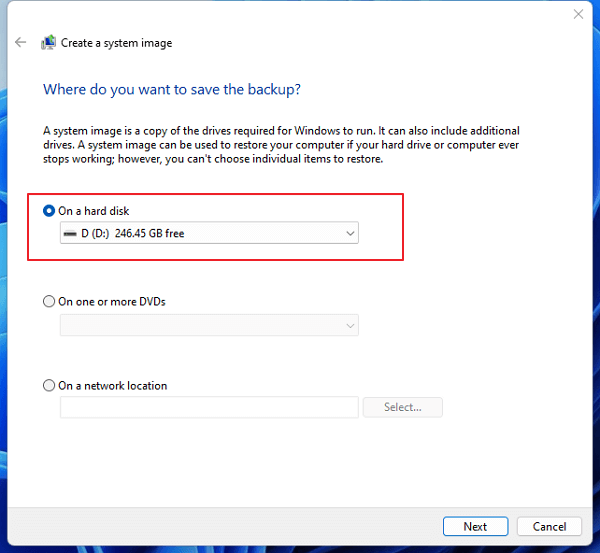The height and width of the screenshot is (553, 600).
Task: Click the Create a system image wizard icon
Action: (48, 43)
